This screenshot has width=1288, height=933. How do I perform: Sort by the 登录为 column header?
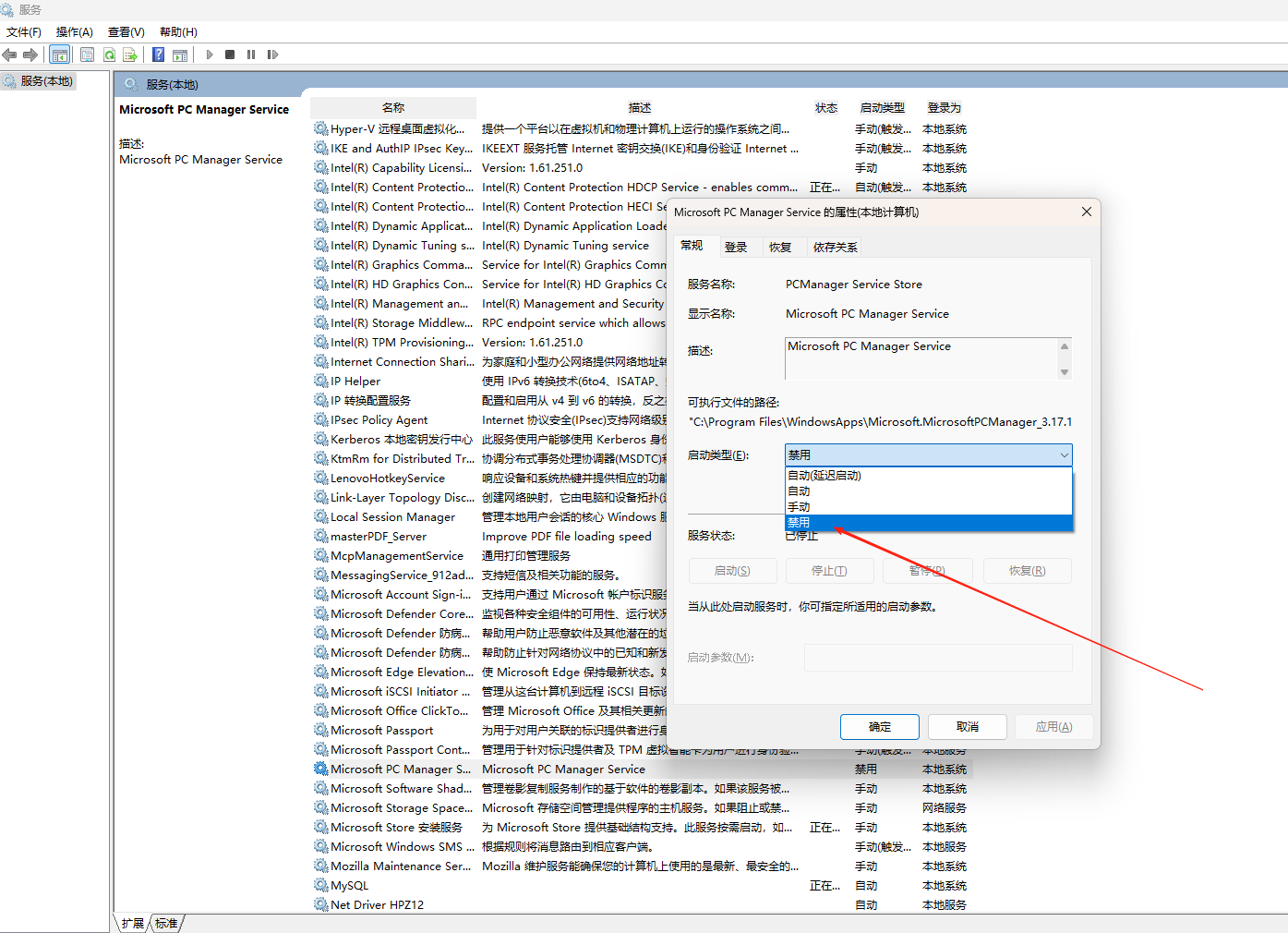pyautogui.click(x=945, y=107)
